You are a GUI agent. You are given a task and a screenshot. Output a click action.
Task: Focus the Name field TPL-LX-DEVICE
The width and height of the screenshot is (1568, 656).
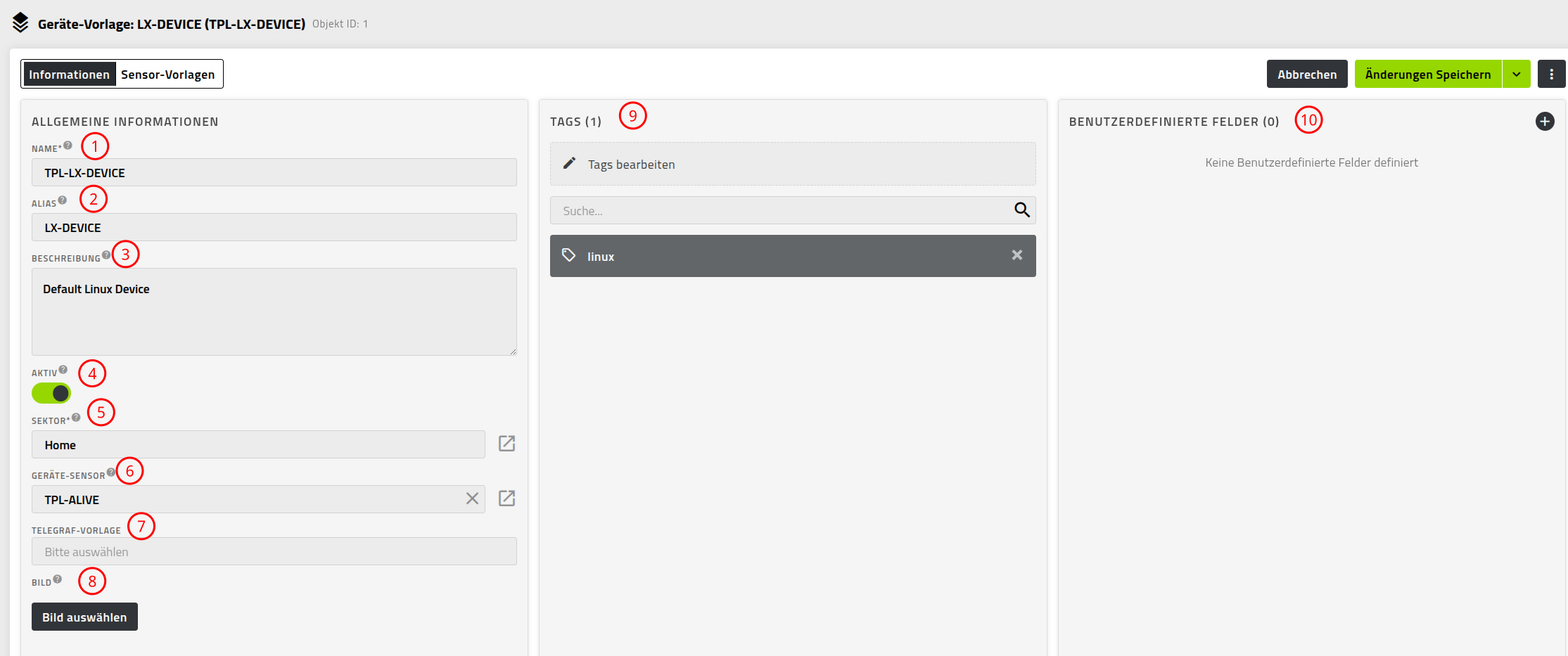274,172
